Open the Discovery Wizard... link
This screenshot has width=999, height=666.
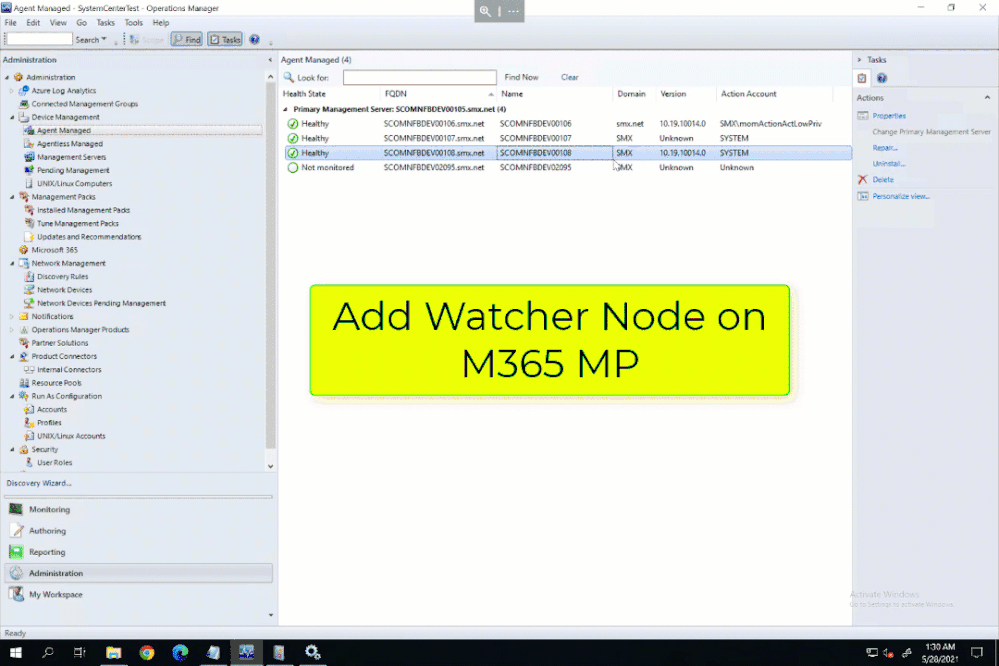(39, 483)
